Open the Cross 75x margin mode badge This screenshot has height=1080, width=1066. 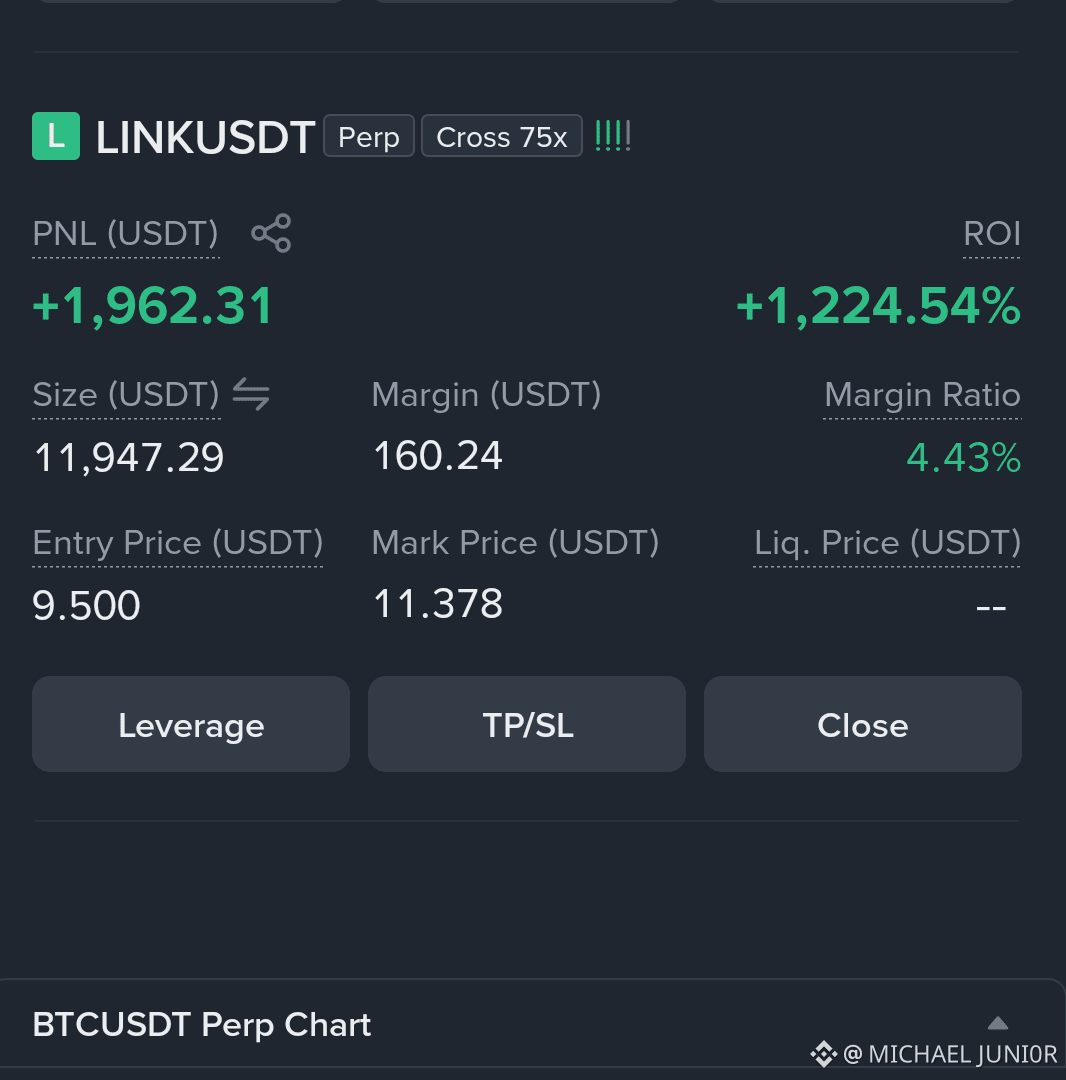[502, 136]
